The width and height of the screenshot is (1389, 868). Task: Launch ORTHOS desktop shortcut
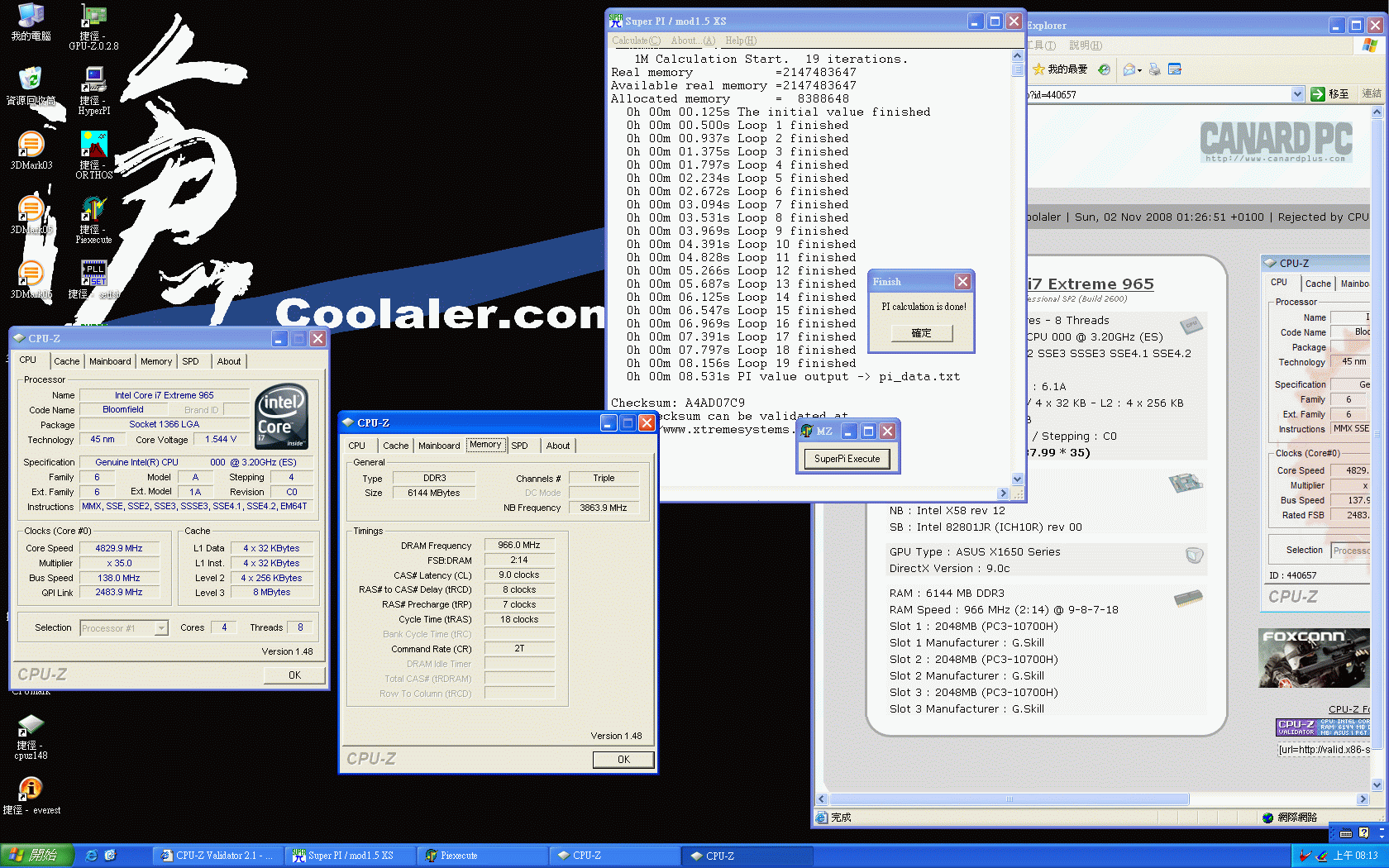coord(93,155)
